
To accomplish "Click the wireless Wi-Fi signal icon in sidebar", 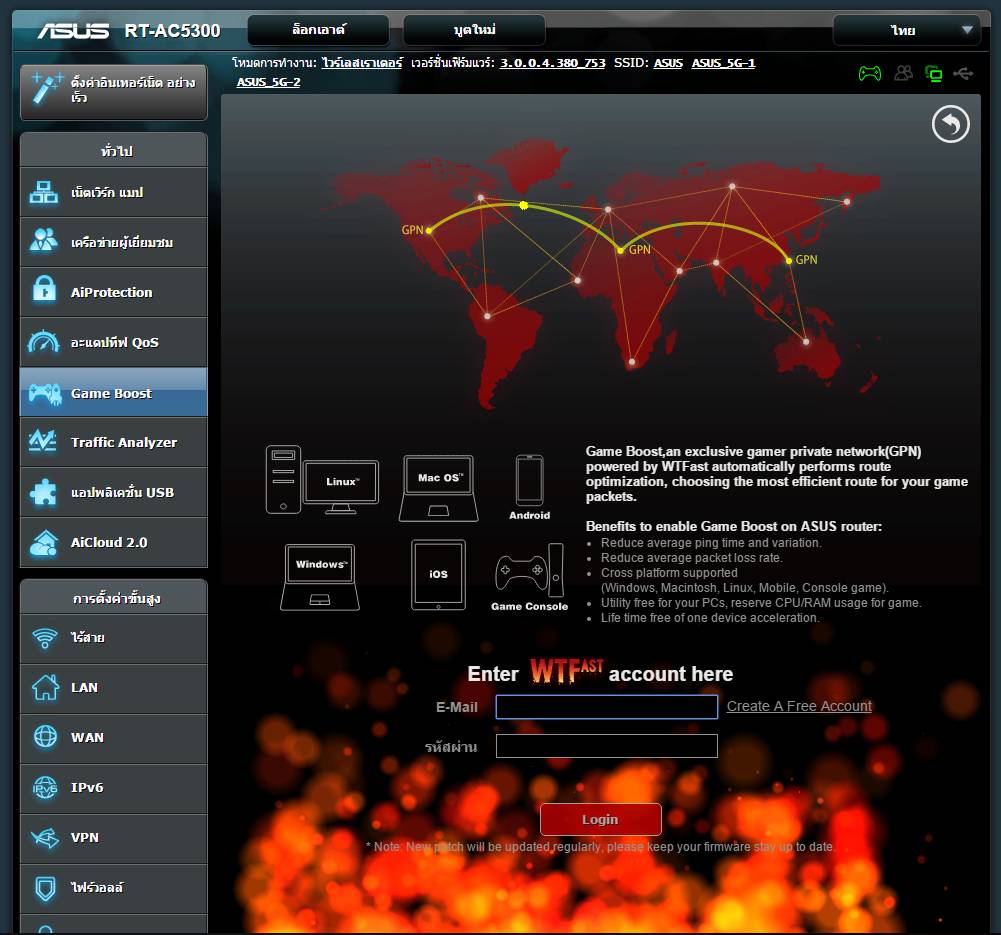I will [x=45, y=638].
